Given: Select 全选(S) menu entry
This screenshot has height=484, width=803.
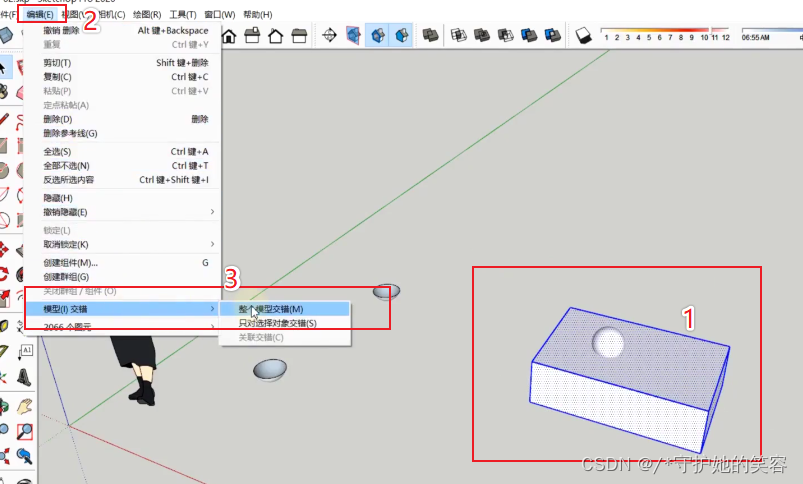Looking at the screenshot, I should coord(123,152).
